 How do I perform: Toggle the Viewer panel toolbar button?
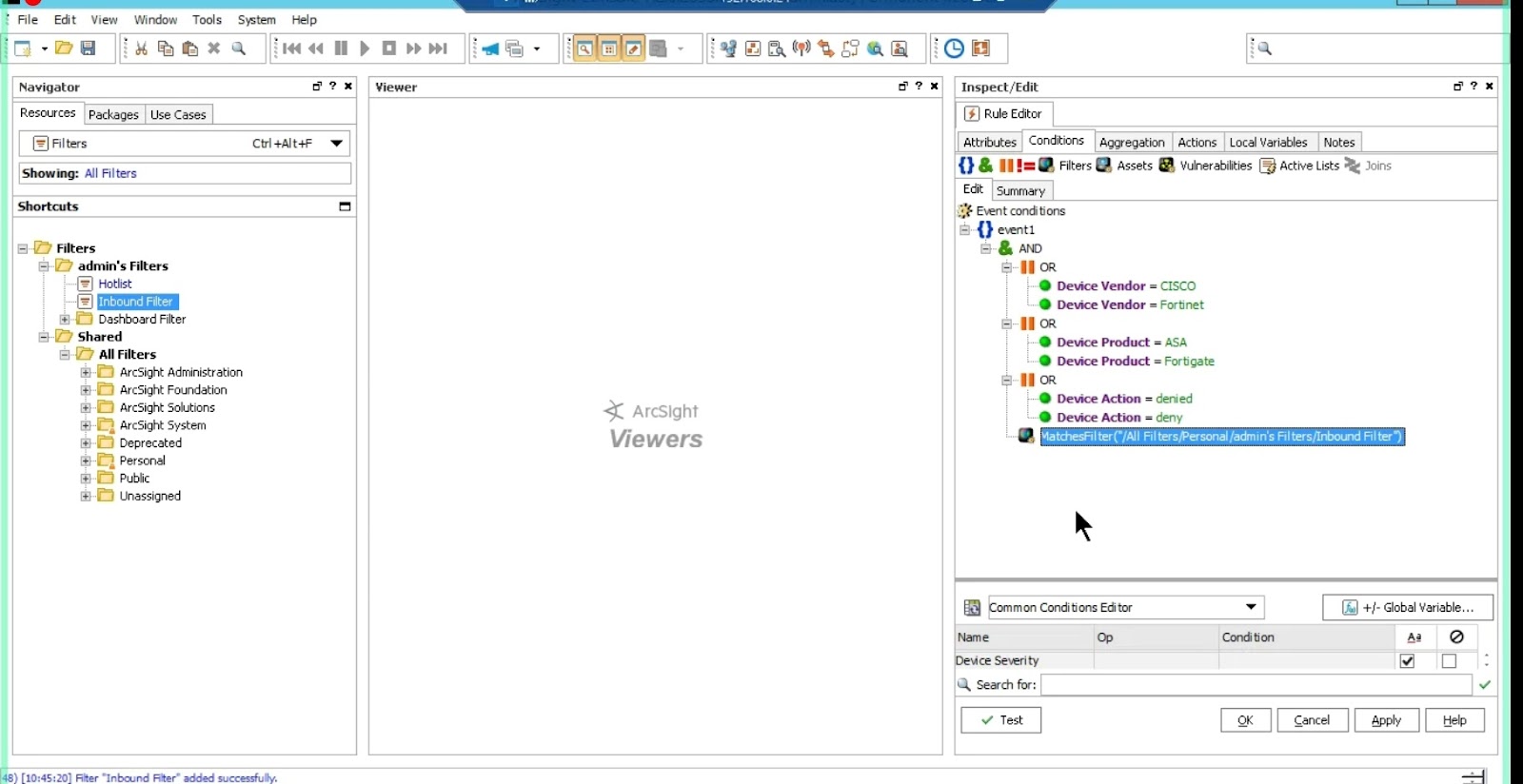[609, 49]
